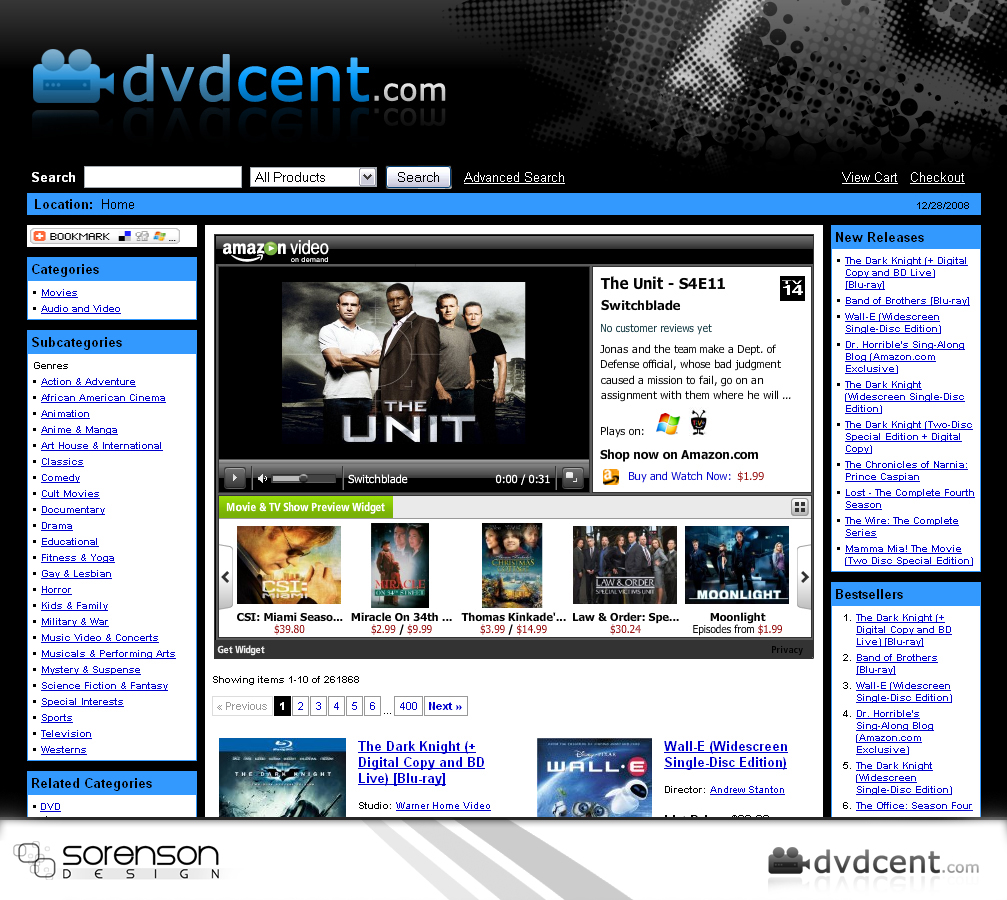Open DVD related category
Image resolution: width=1007 pixels, height=900 pixels.
[50, 806]
